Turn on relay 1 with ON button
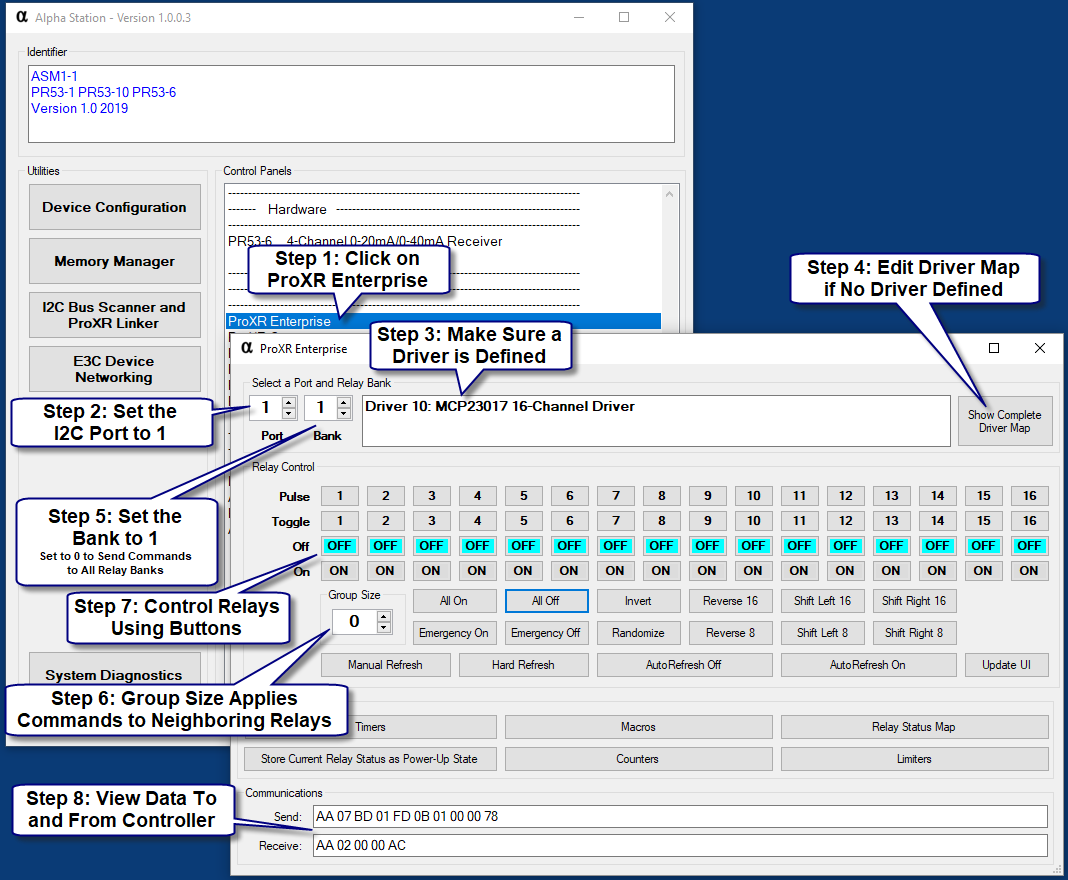This screenshot has height=880, width=1068. tap(339, 571)
